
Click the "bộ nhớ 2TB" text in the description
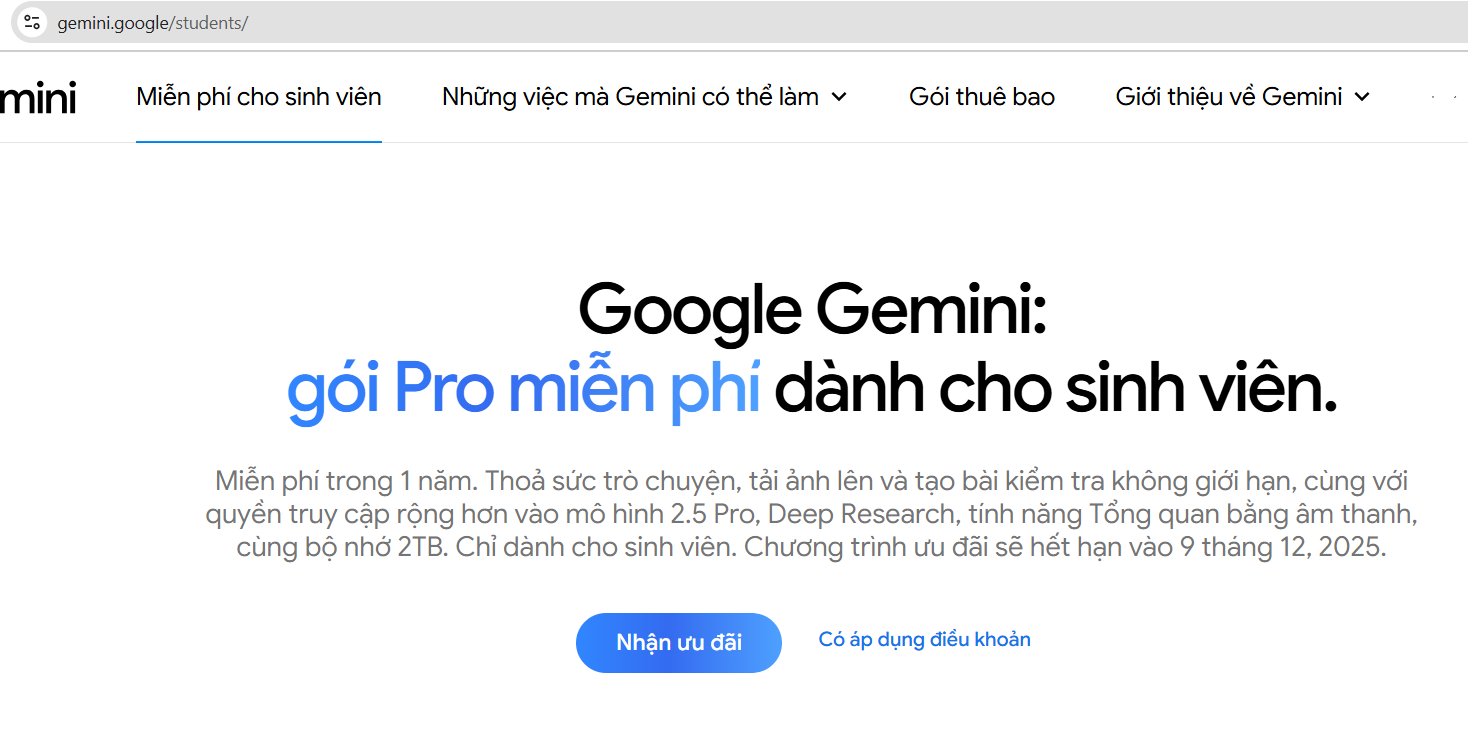tap(382, 549)
